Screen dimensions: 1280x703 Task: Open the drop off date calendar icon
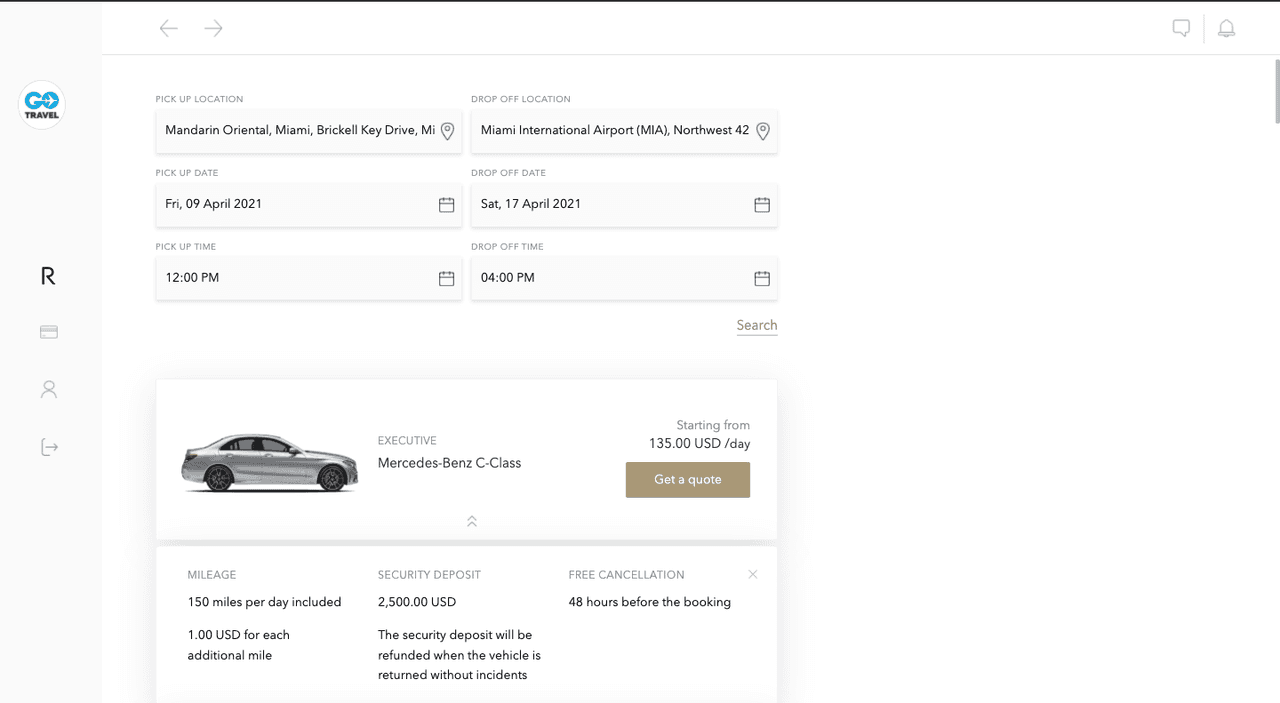point(762,205)
